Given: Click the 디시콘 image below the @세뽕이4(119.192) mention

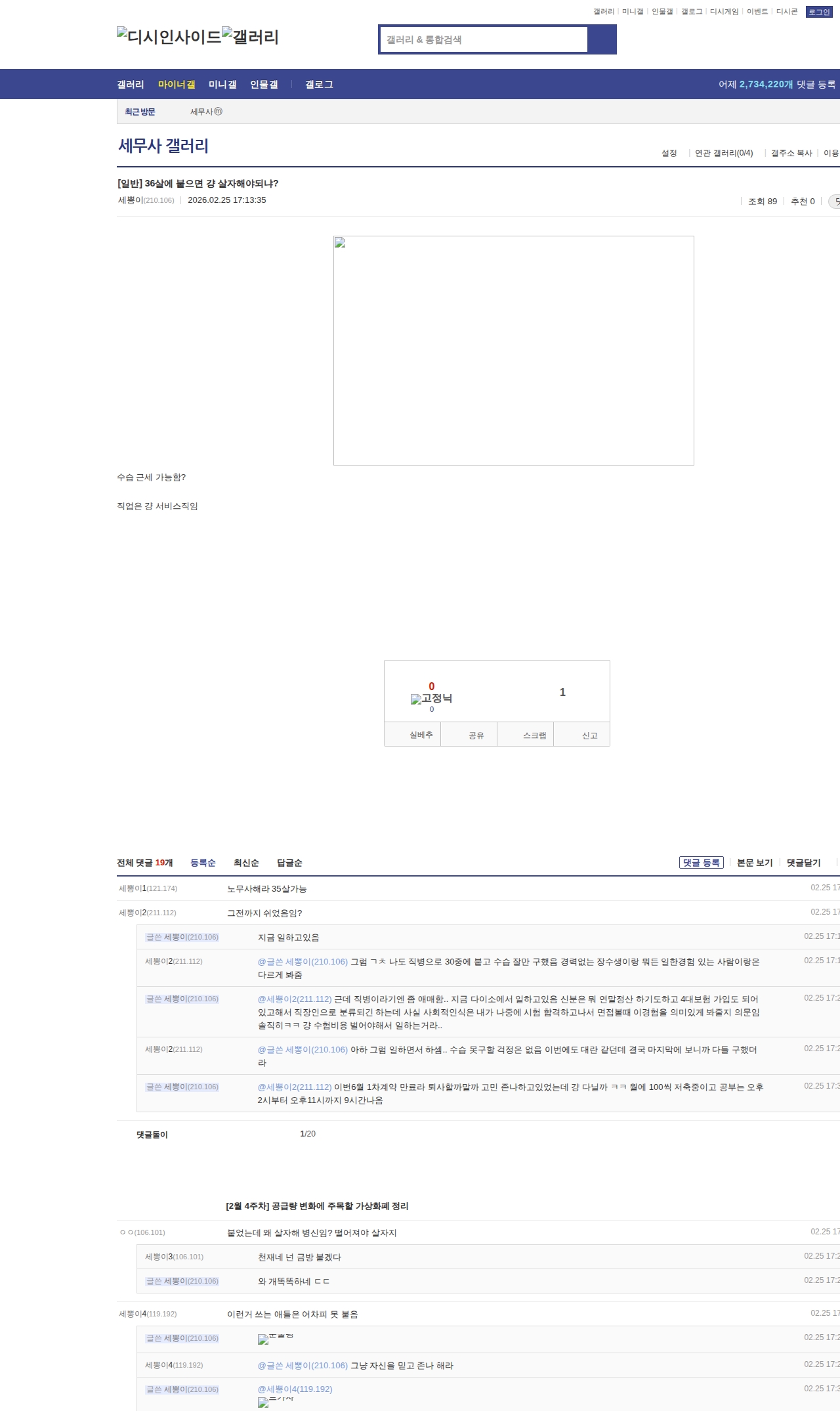Looking at the screenshot, I should (276, 1402).
